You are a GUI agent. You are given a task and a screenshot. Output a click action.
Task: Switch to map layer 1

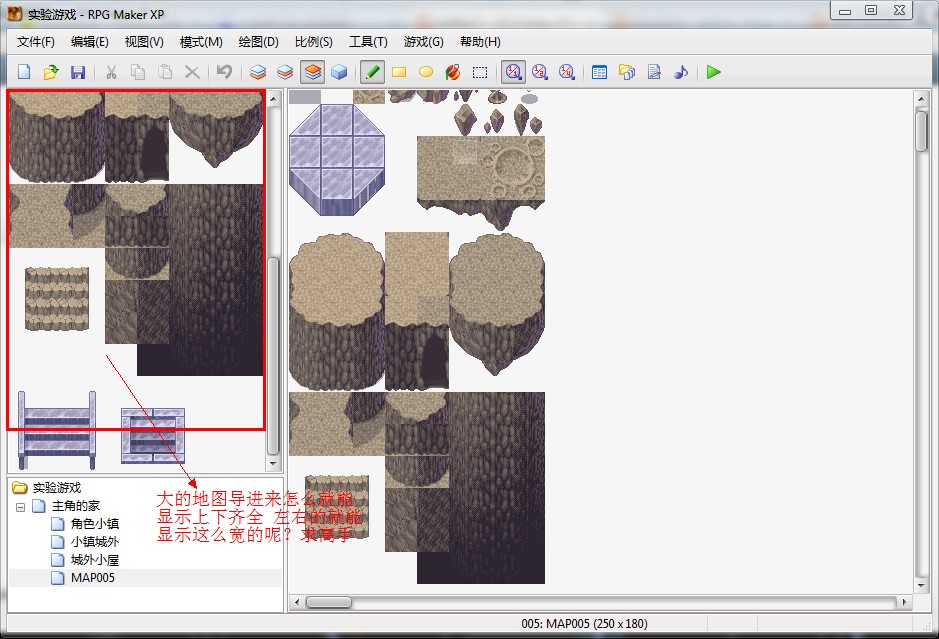coord(258,72)
